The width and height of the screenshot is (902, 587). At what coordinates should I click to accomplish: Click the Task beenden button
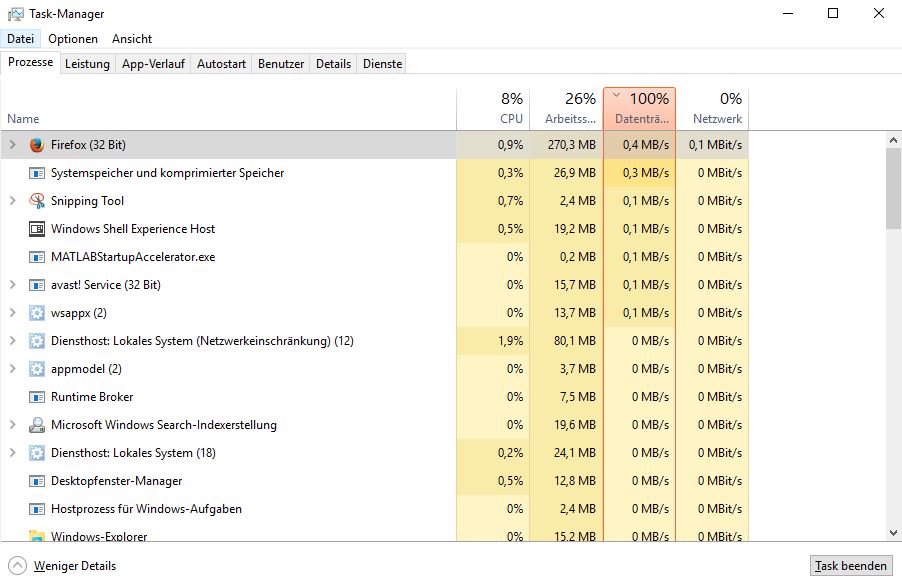851,566
